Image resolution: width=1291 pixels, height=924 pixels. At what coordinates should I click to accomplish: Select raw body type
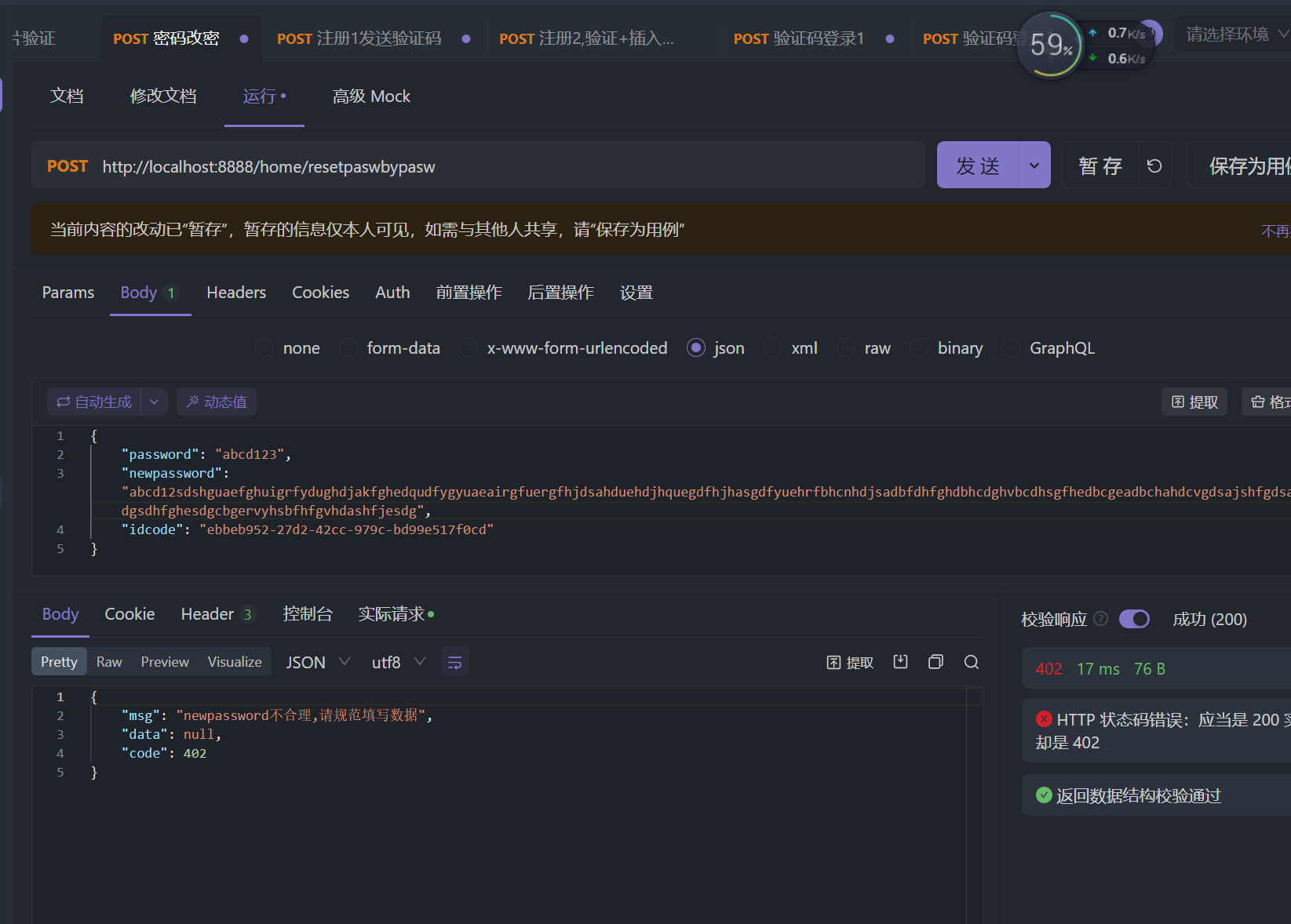click(864, 347)
